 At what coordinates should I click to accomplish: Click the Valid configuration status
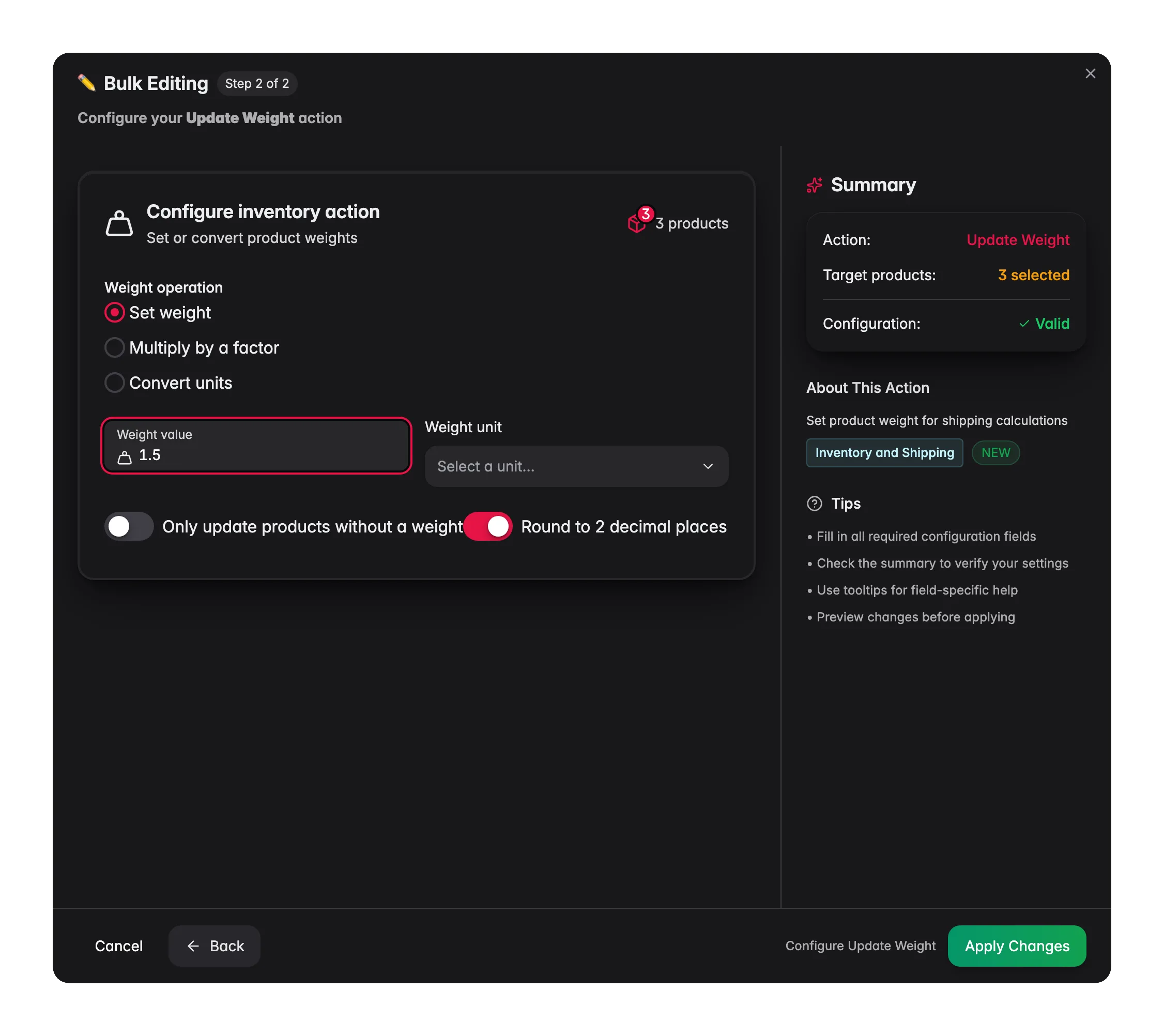[1044, 324]
